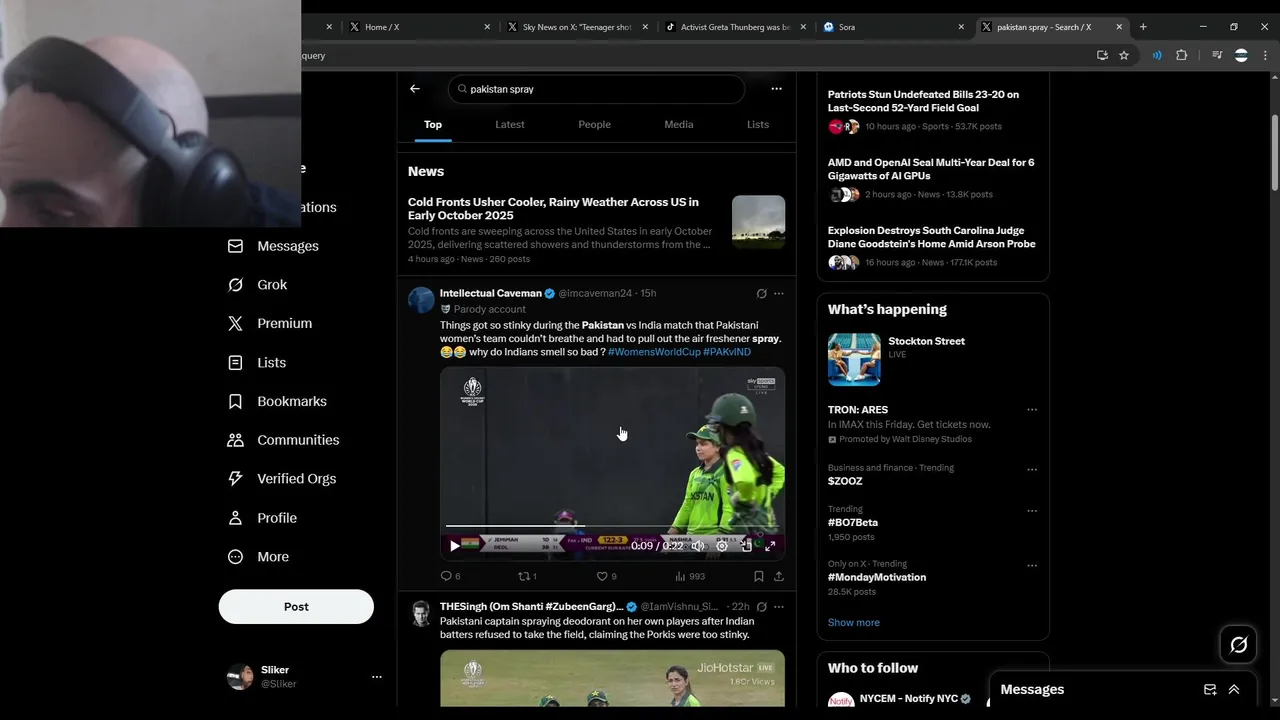Screen dimensions: 1280x720
Task: Switch to the Media tab
Action: [679, 125]
